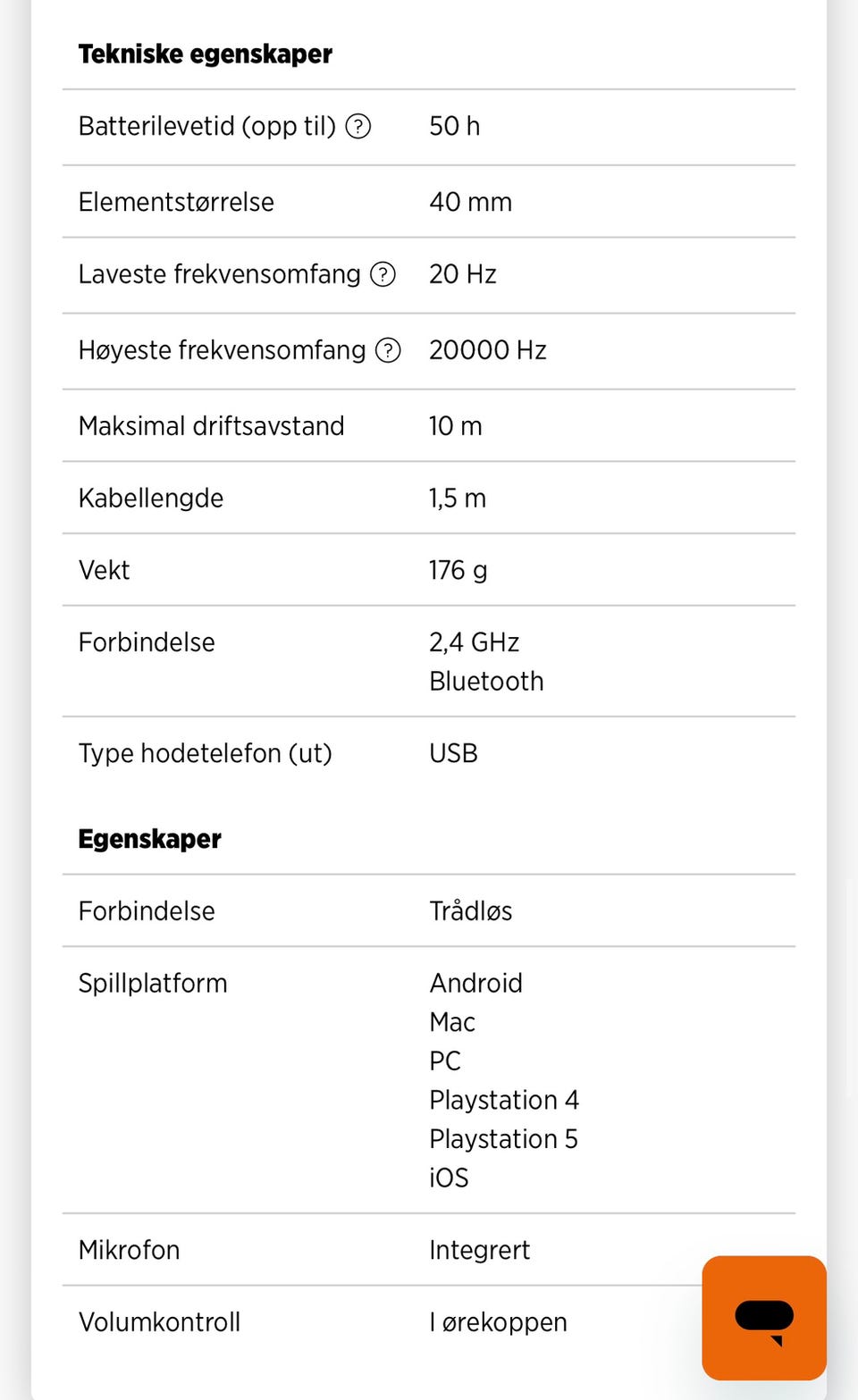Select the 2,4 GHz connection value
Image resolution: width=858 pixels, height=1400 pixels.
[474, 642]
